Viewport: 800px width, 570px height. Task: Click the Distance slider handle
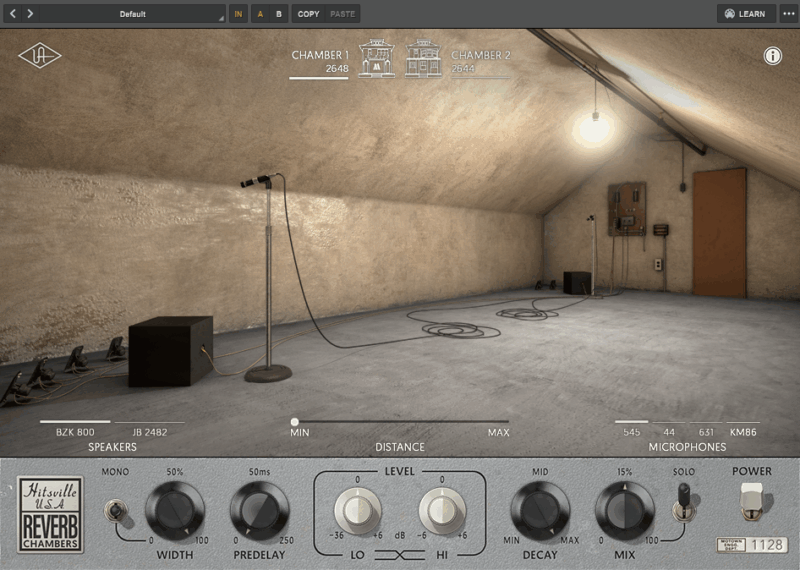[x=295, y=422]
